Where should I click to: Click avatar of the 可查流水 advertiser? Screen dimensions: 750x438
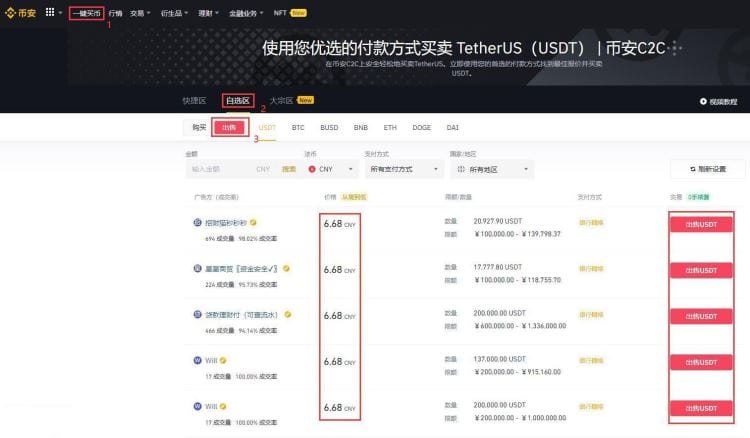pyautogui.click(x=198, y=314)
